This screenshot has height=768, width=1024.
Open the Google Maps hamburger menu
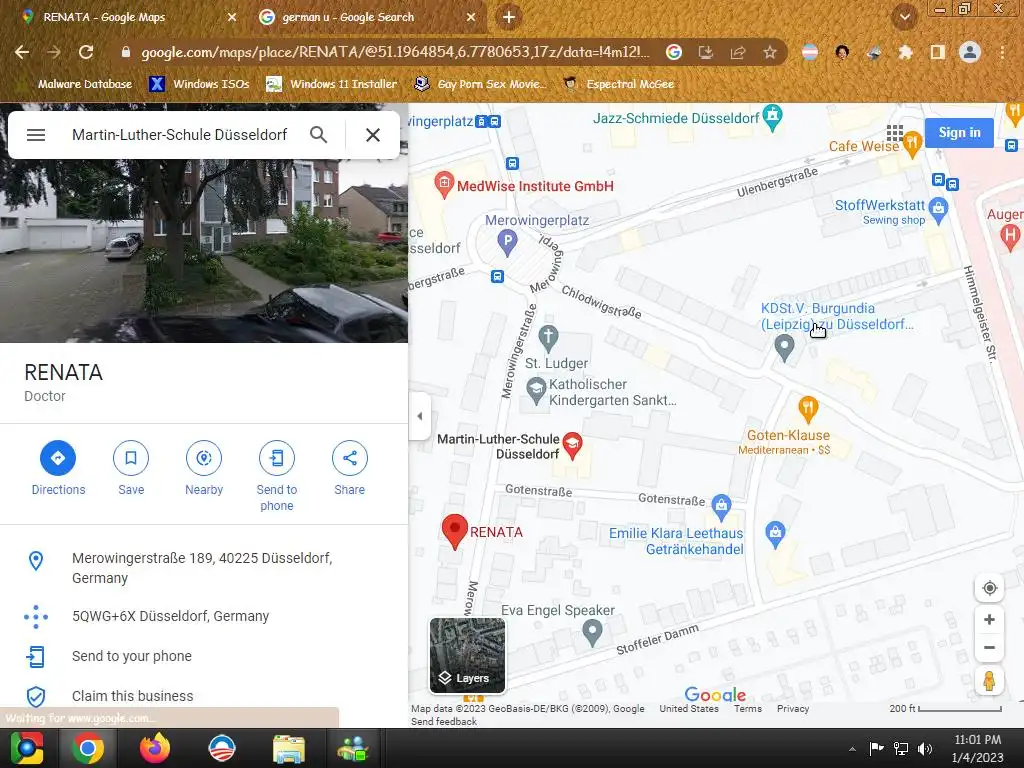pyautogui.click(x=36, y=135)
